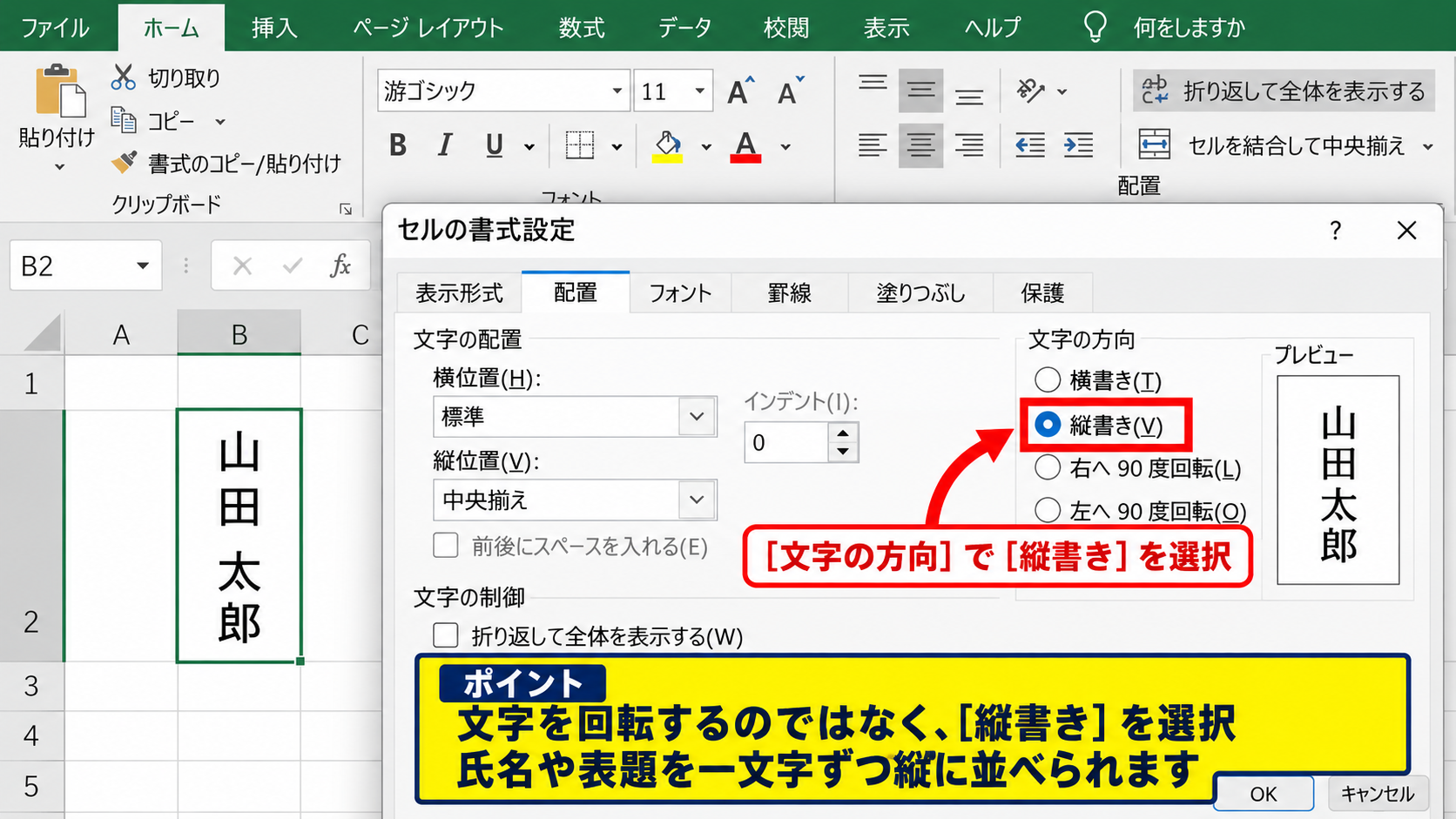Image resolution: width=1456 pixels, height=819 pixels.
Task: Select the 縦書き(V) radio button
Action: click(x=1048, y=425)
